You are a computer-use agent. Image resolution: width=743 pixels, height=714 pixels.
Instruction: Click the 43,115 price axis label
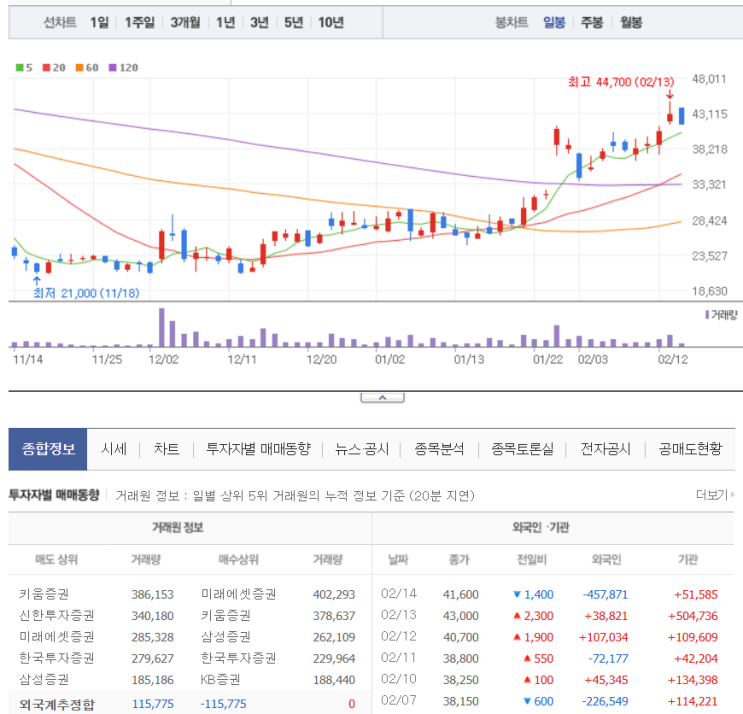(x=709, y=114)
